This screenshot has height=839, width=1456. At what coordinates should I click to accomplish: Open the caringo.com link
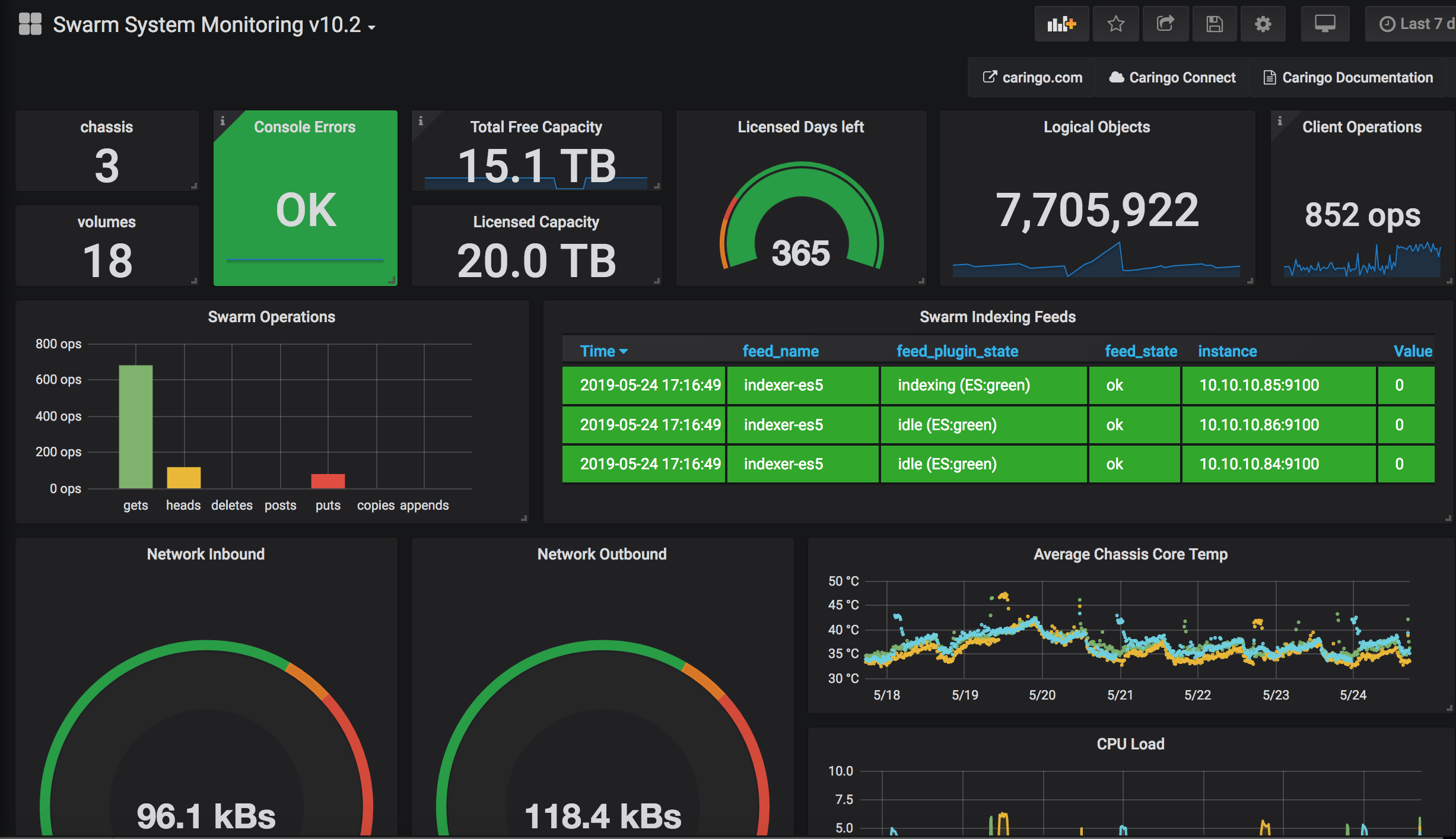coord(1032,78)
